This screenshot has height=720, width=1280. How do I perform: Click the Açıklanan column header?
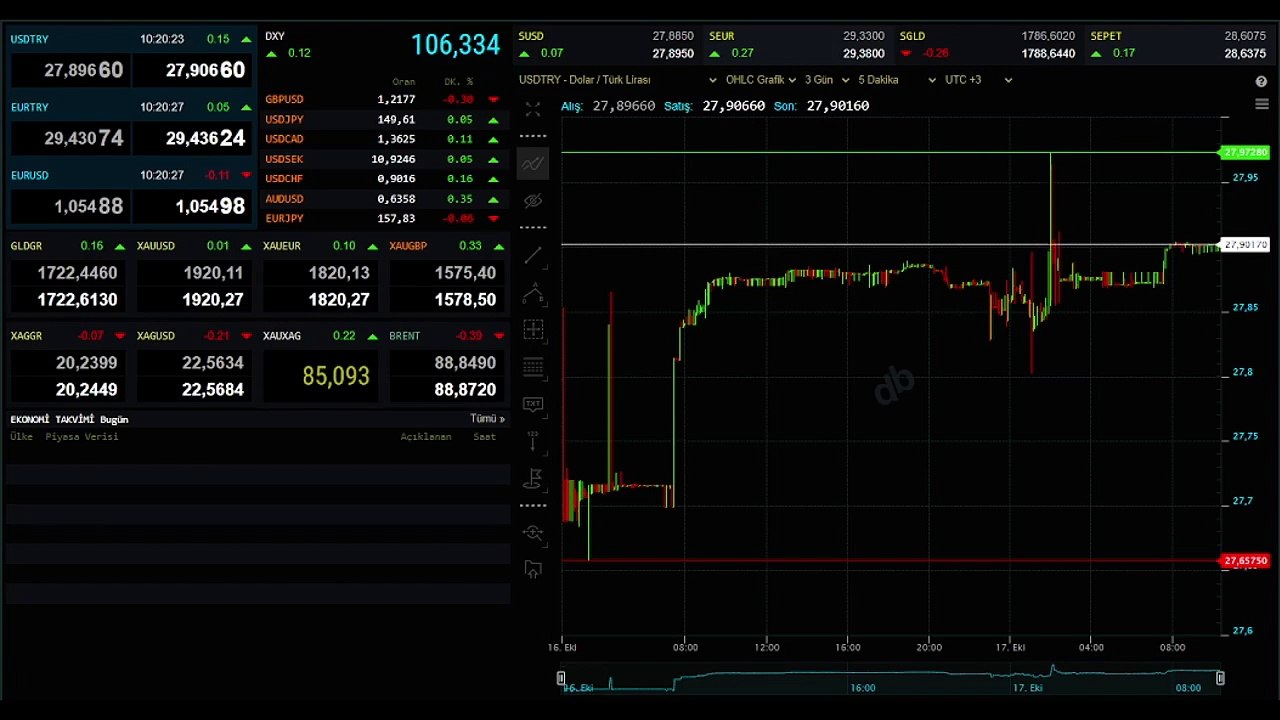(x=426, y=437)
